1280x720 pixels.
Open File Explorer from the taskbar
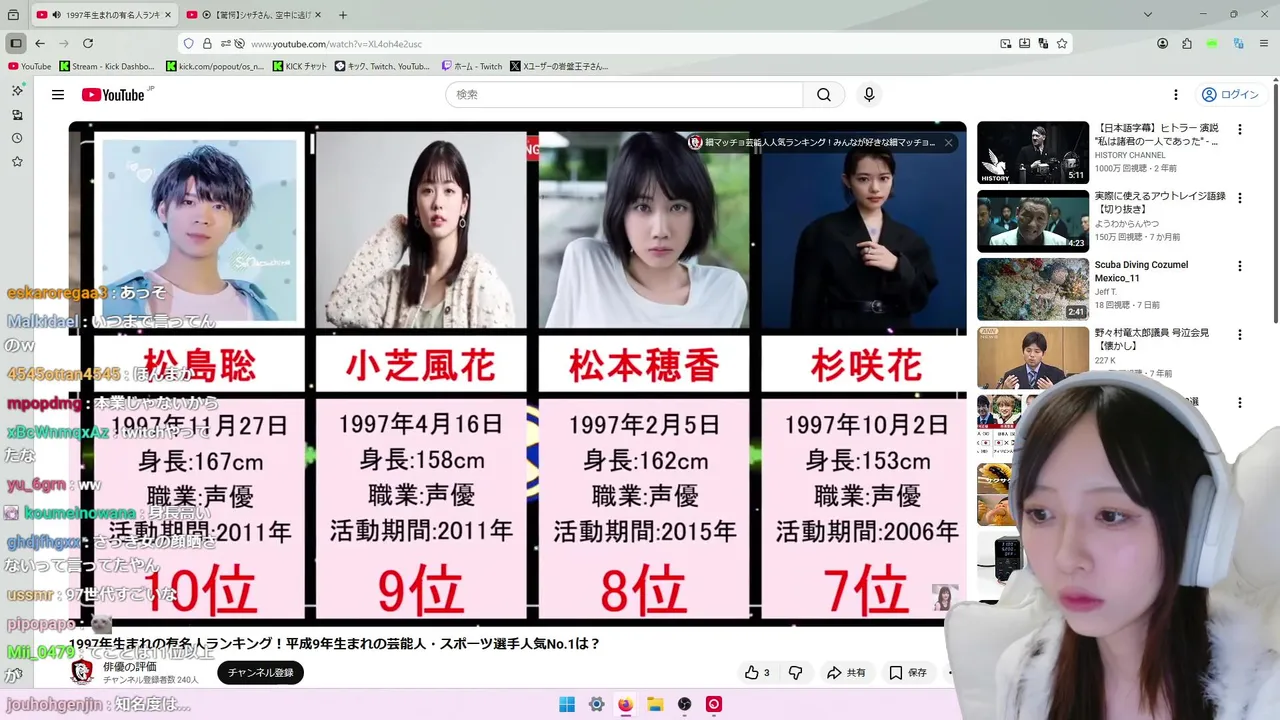coord(655,704)
